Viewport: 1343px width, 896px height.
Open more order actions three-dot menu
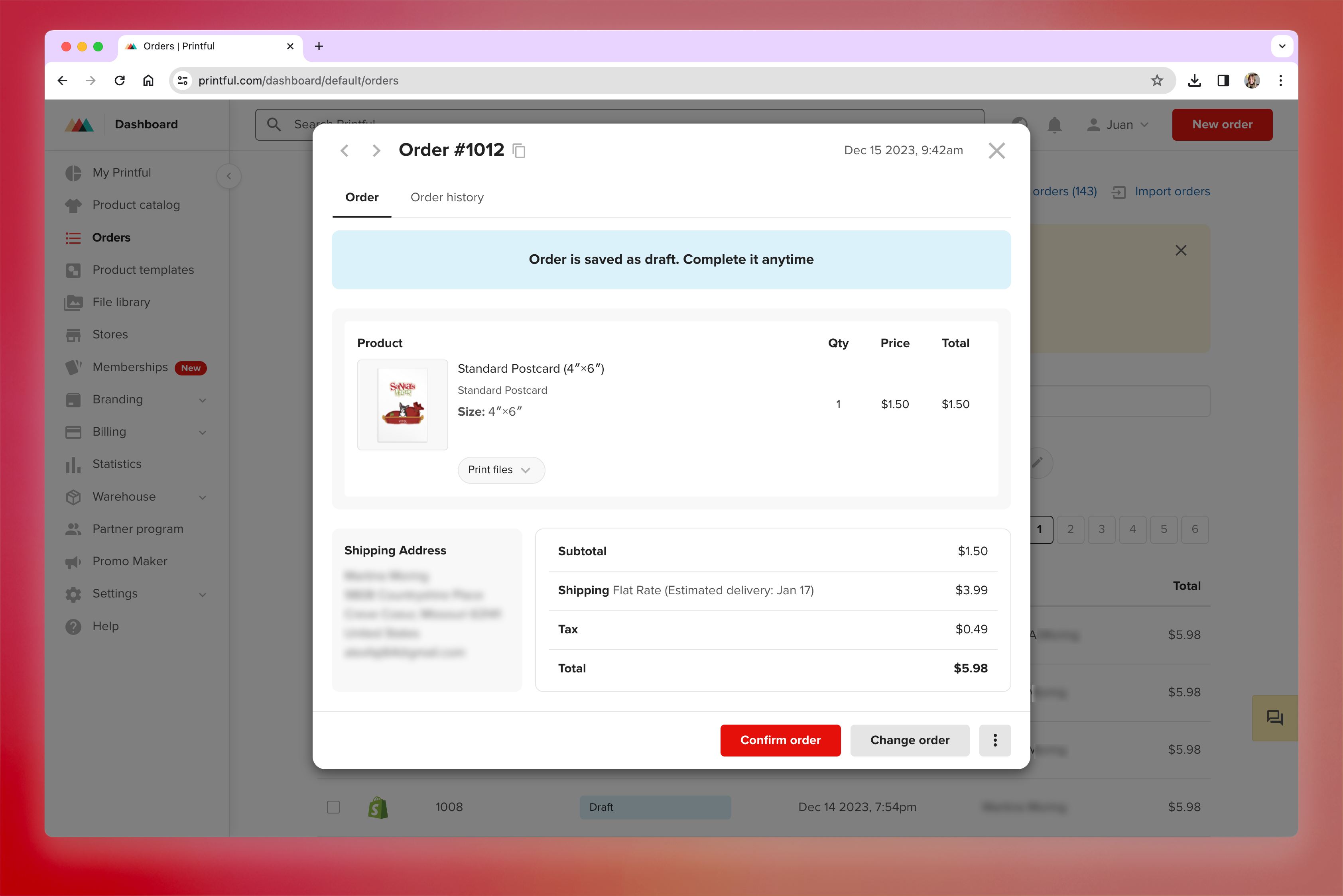(995, 740)
